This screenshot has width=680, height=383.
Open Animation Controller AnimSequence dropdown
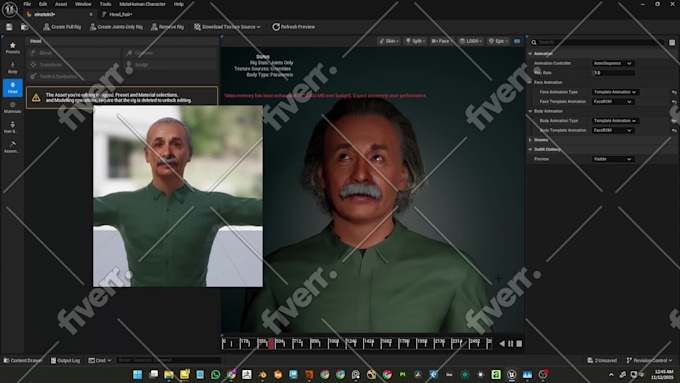613,63
